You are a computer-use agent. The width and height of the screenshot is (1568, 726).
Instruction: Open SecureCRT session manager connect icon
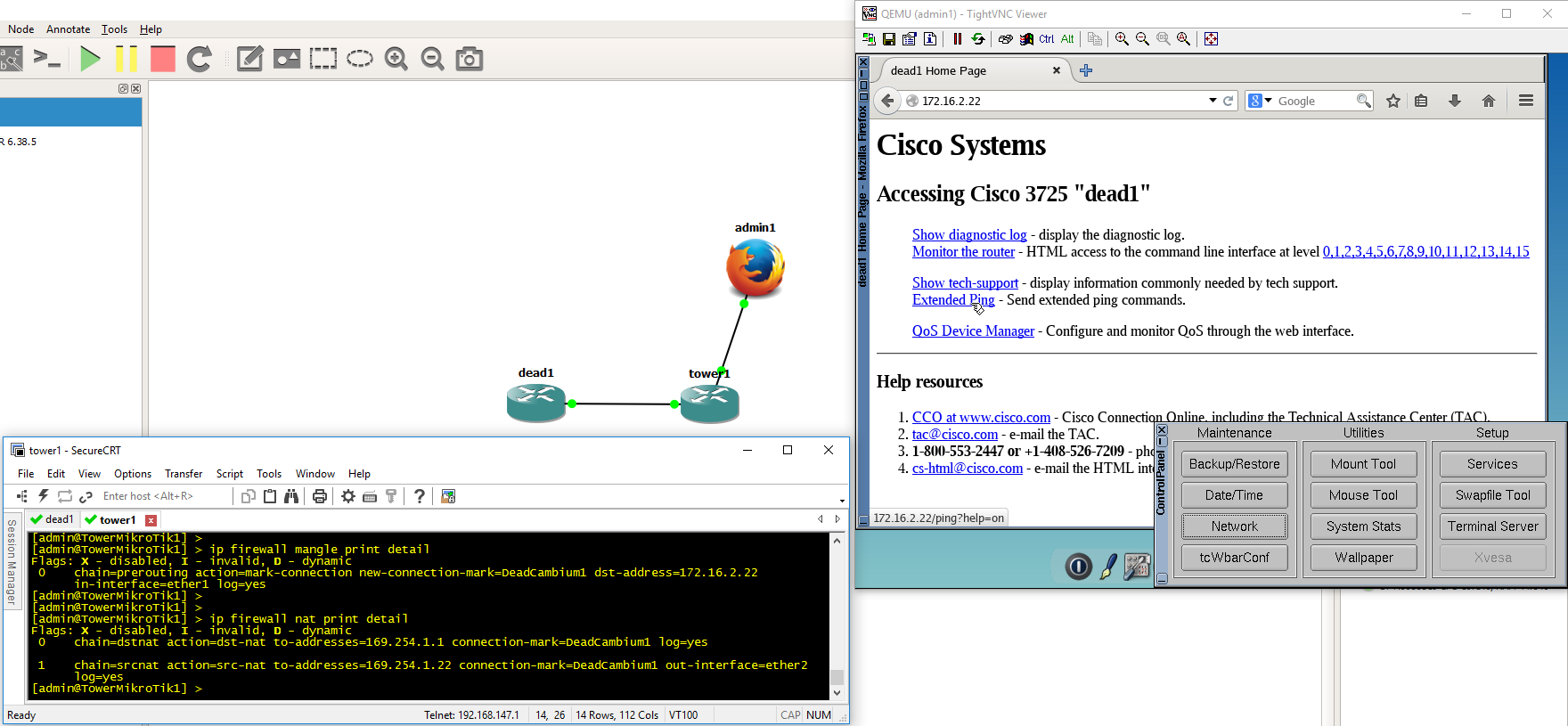coord(21,496)
